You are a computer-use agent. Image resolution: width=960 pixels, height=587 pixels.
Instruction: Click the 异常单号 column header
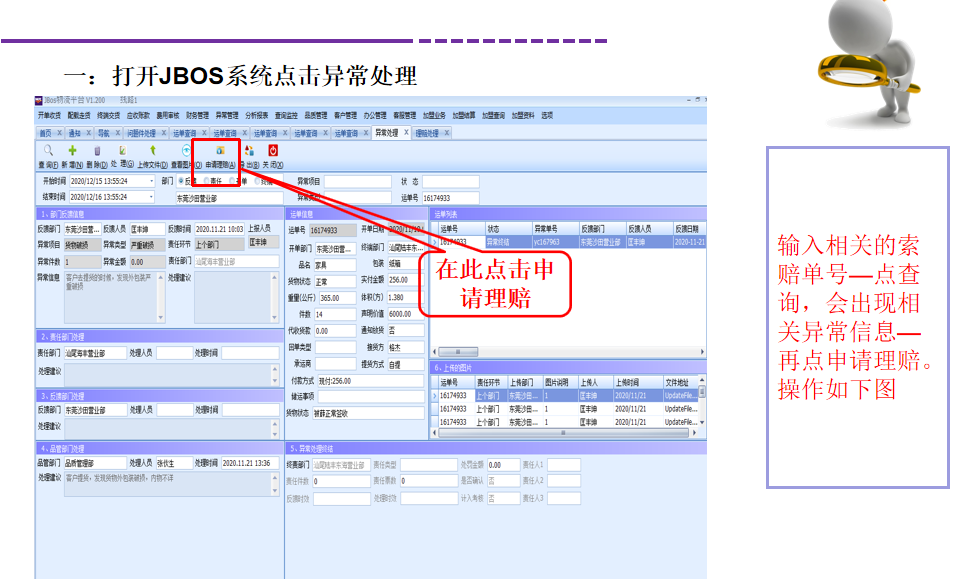pyautogui.click(x=555, y=228)
